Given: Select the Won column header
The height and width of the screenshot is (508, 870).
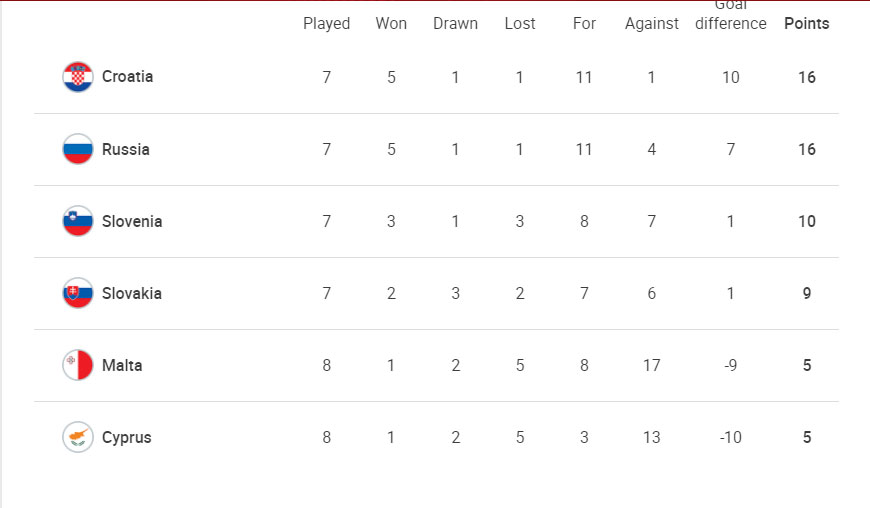Looking at the screenshot, I should pyautogui.click(x=391, y=23).
